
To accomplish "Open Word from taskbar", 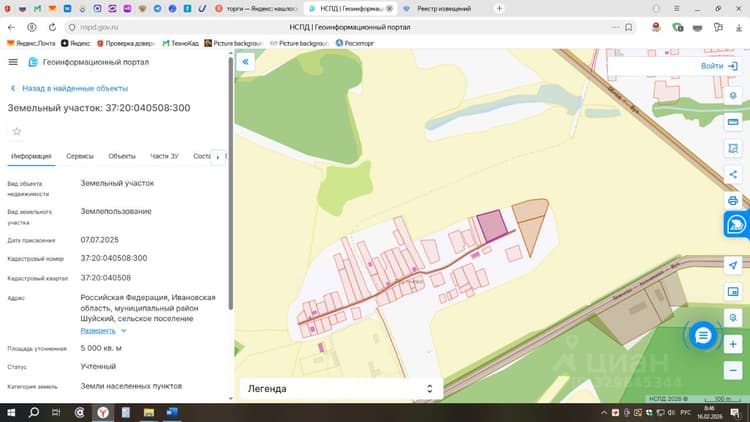I will (x=172, y=412).
